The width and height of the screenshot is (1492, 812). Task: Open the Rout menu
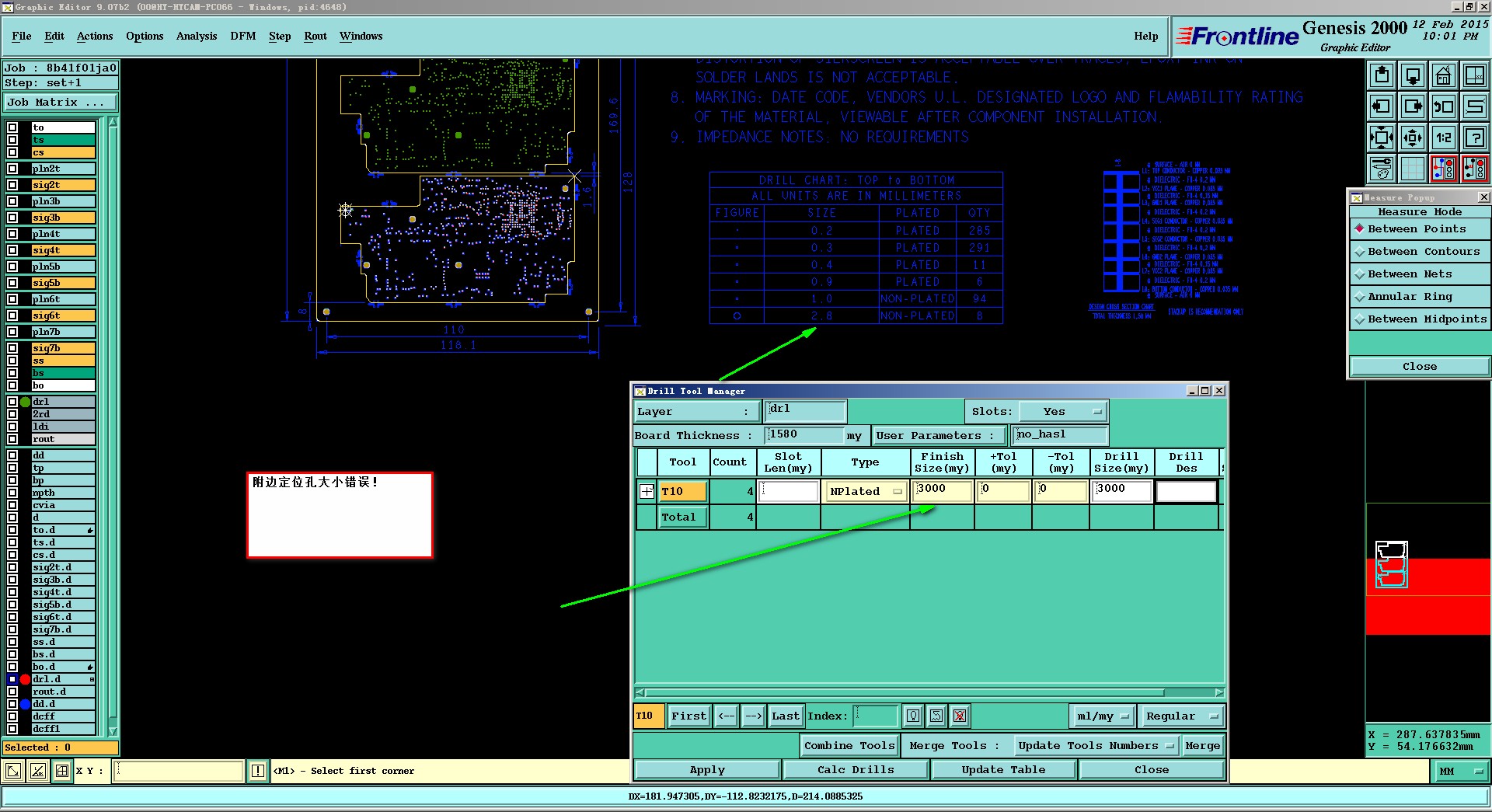[x=315, y=37]
